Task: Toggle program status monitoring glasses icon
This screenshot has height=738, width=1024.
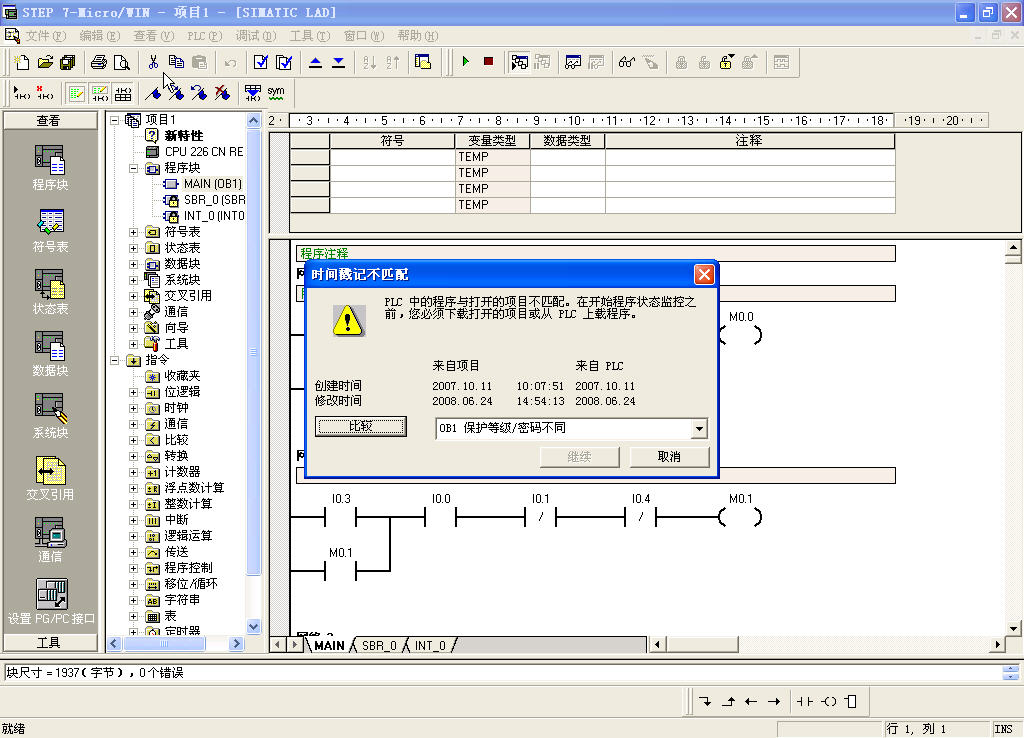Action: pyautogui.click(x=626, y=62)
